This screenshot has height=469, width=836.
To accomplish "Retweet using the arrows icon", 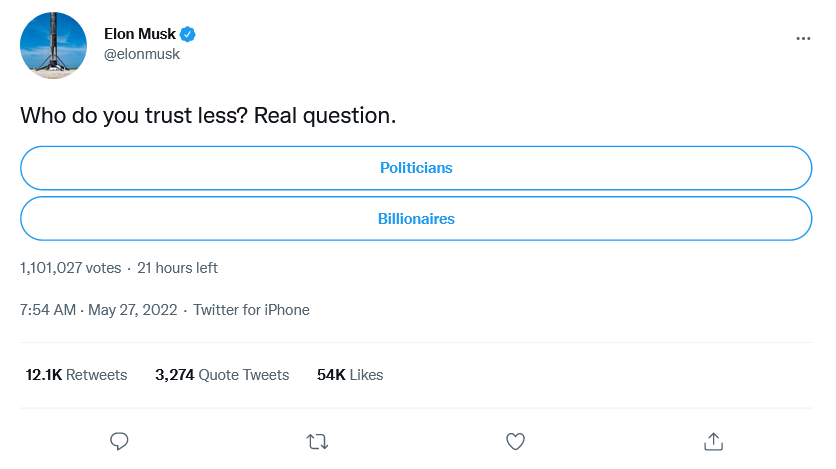I will (x=317, y=440).
